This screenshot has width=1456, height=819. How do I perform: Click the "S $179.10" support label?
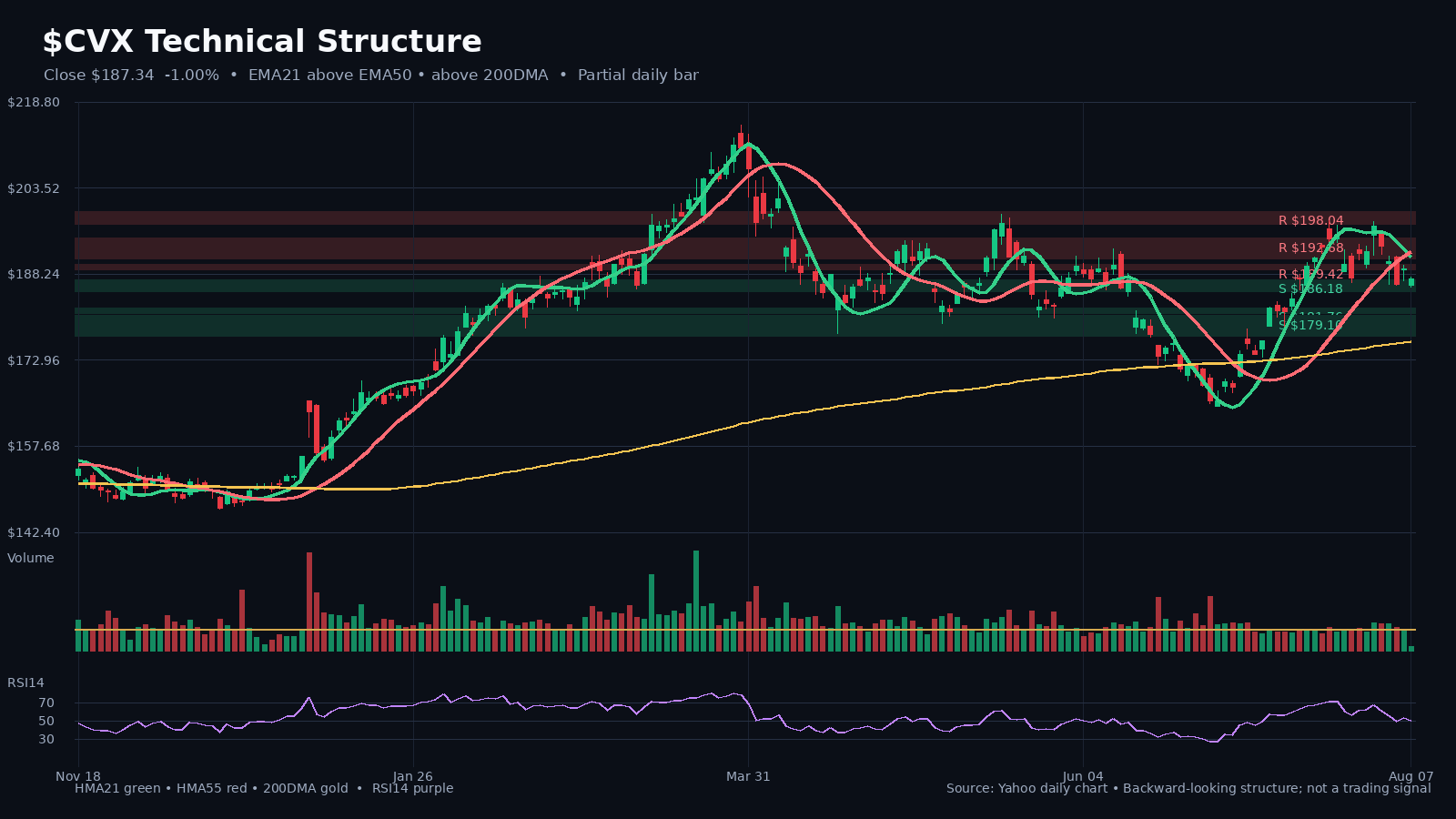coord(1310,326)
